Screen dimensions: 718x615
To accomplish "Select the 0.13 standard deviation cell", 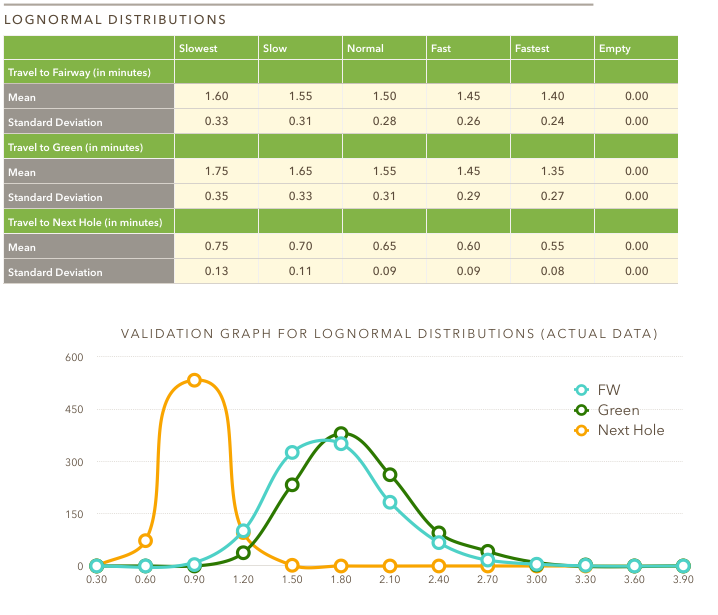I will [216, 271].
